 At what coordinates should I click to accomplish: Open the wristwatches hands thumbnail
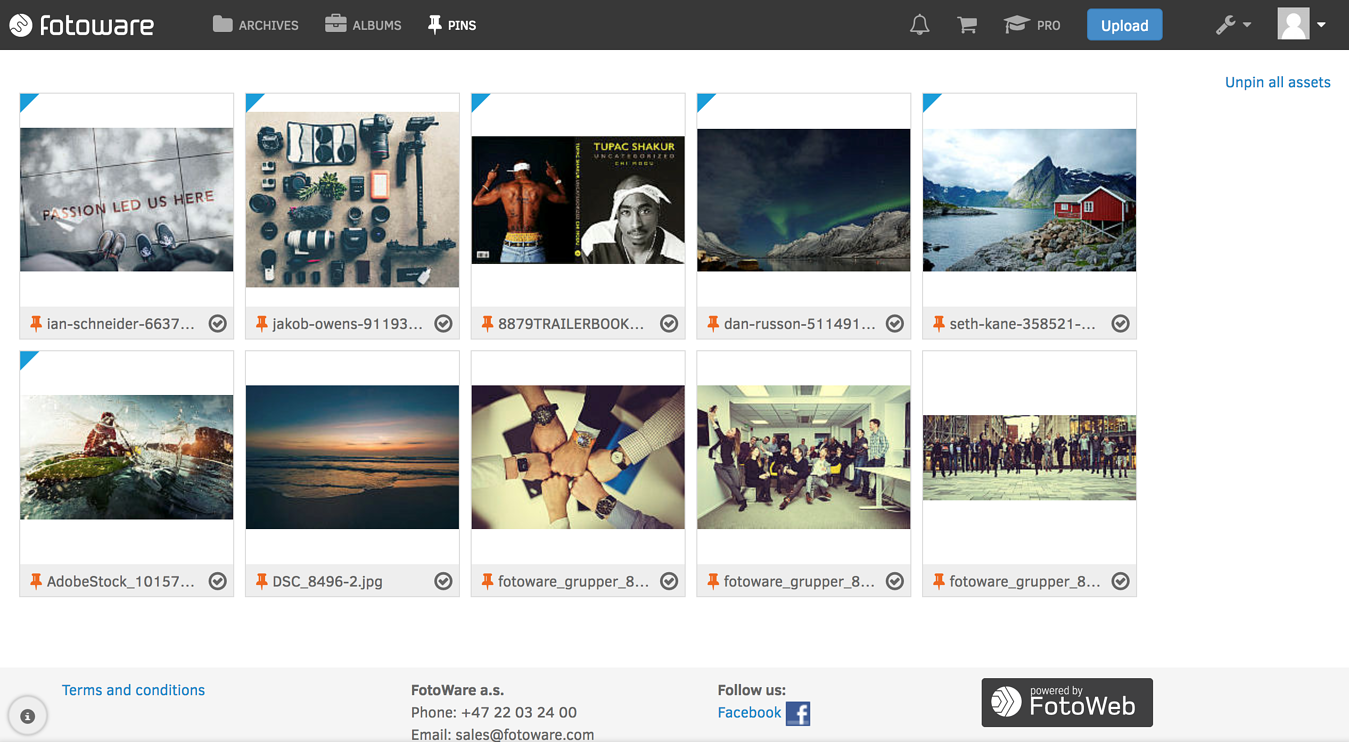click(578, 457)
